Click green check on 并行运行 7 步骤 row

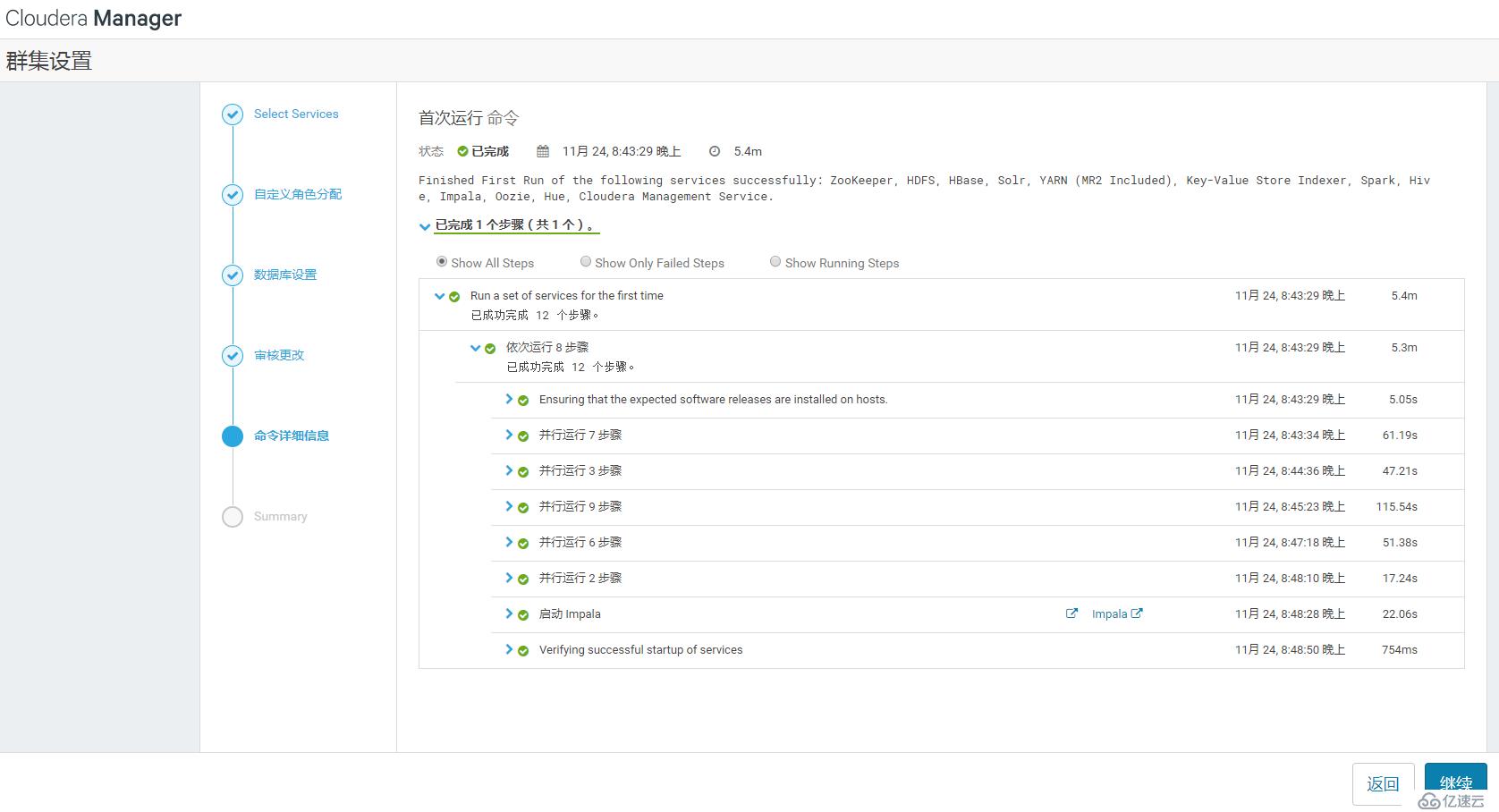click(523, 436)
